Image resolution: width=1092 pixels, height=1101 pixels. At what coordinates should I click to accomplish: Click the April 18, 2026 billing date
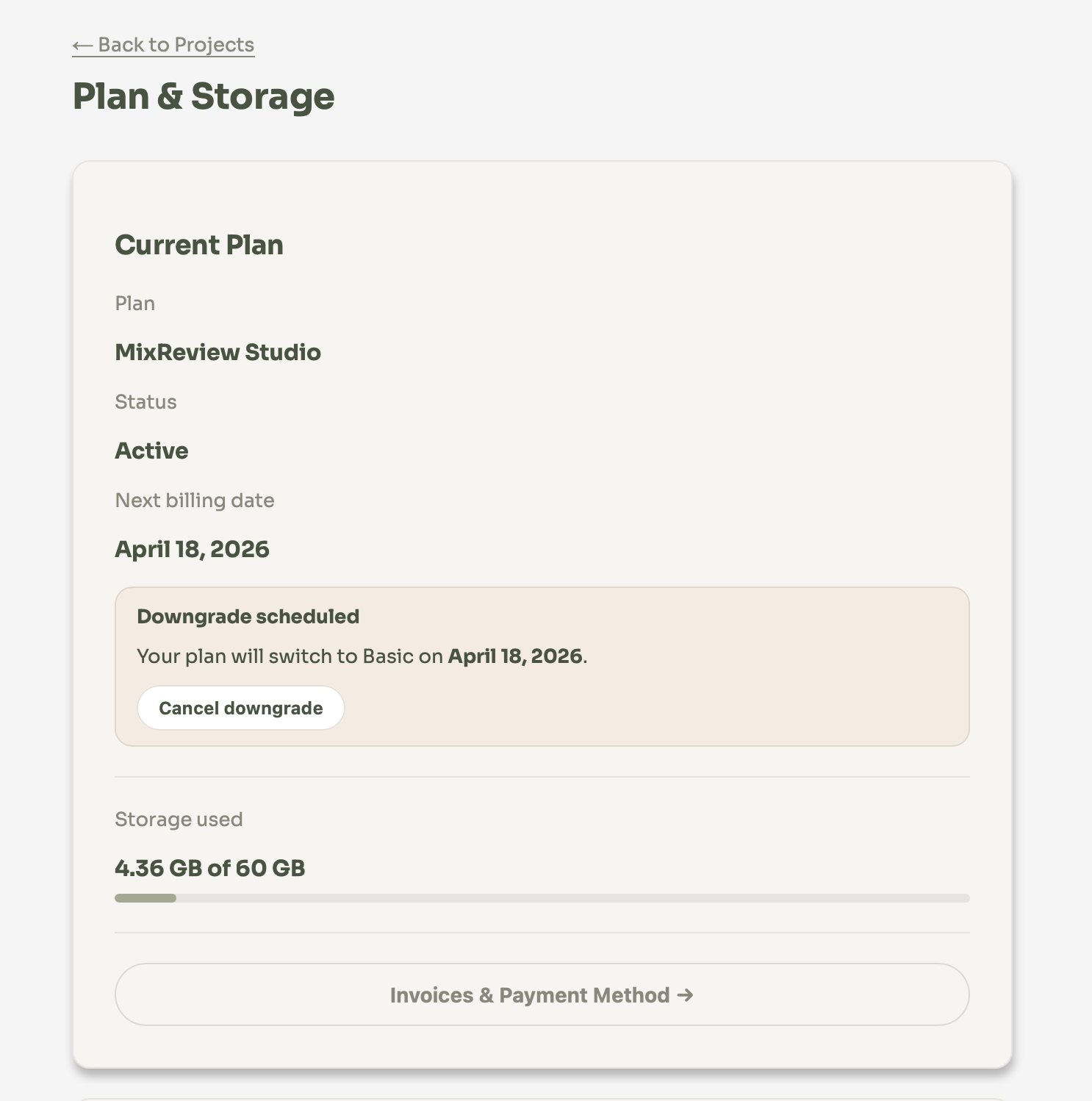point(192,549)
